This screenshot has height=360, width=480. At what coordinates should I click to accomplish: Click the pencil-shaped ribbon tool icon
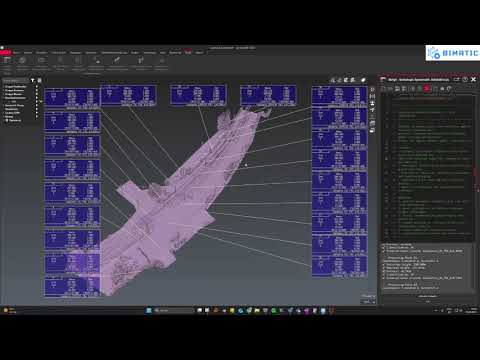click(117, 60)
